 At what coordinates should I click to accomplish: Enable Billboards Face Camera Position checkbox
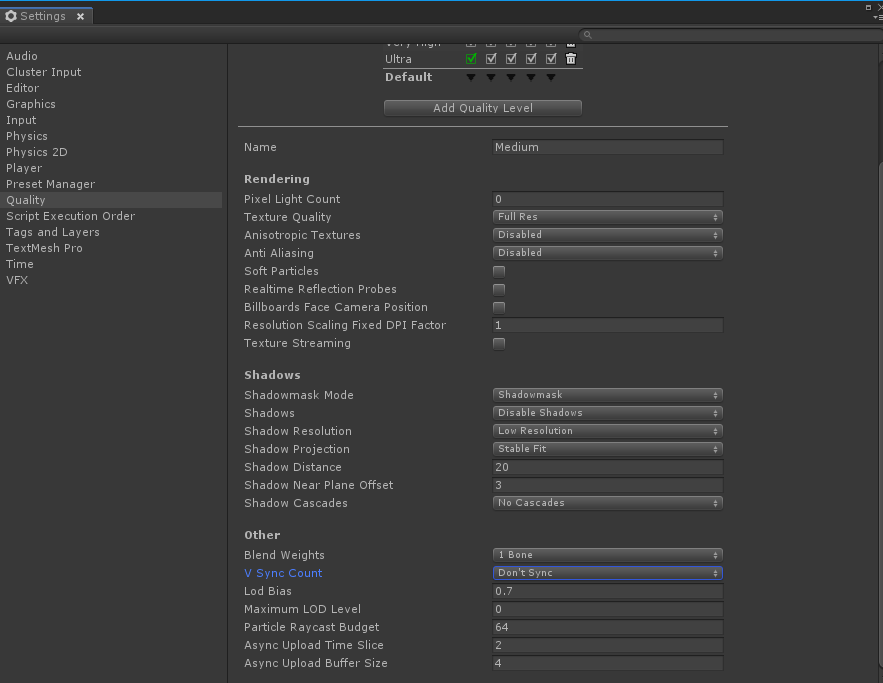[499, 307]
